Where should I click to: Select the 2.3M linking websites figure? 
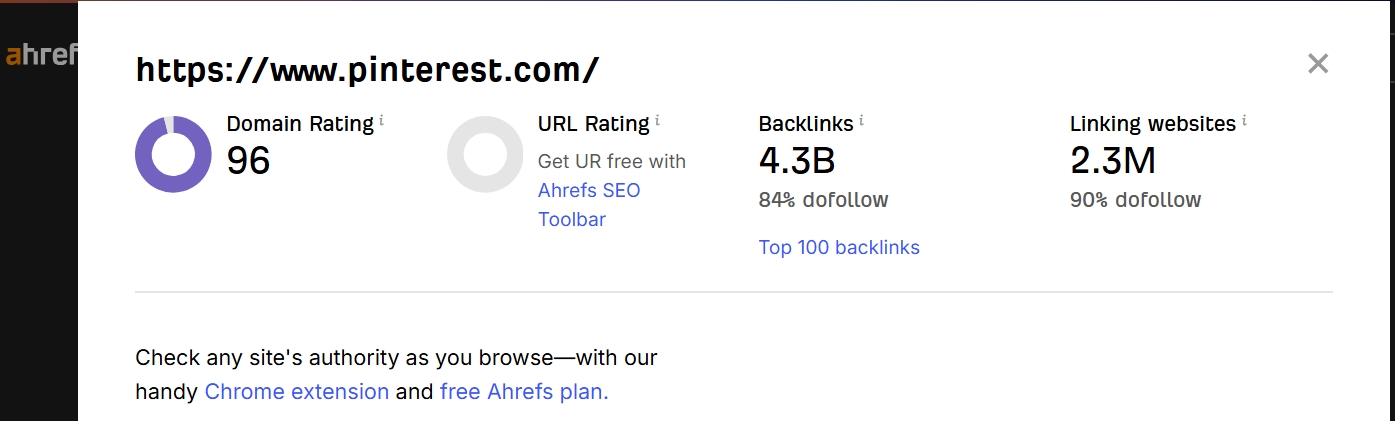(x=1113, y=161)
